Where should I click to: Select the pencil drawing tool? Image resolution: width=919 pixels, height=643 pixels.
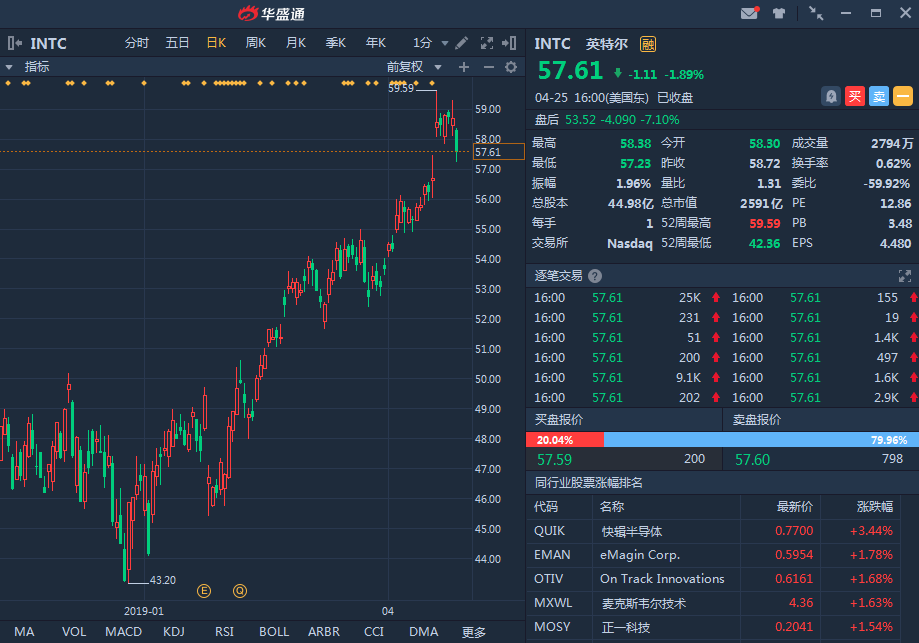click(x=461, y=43)
